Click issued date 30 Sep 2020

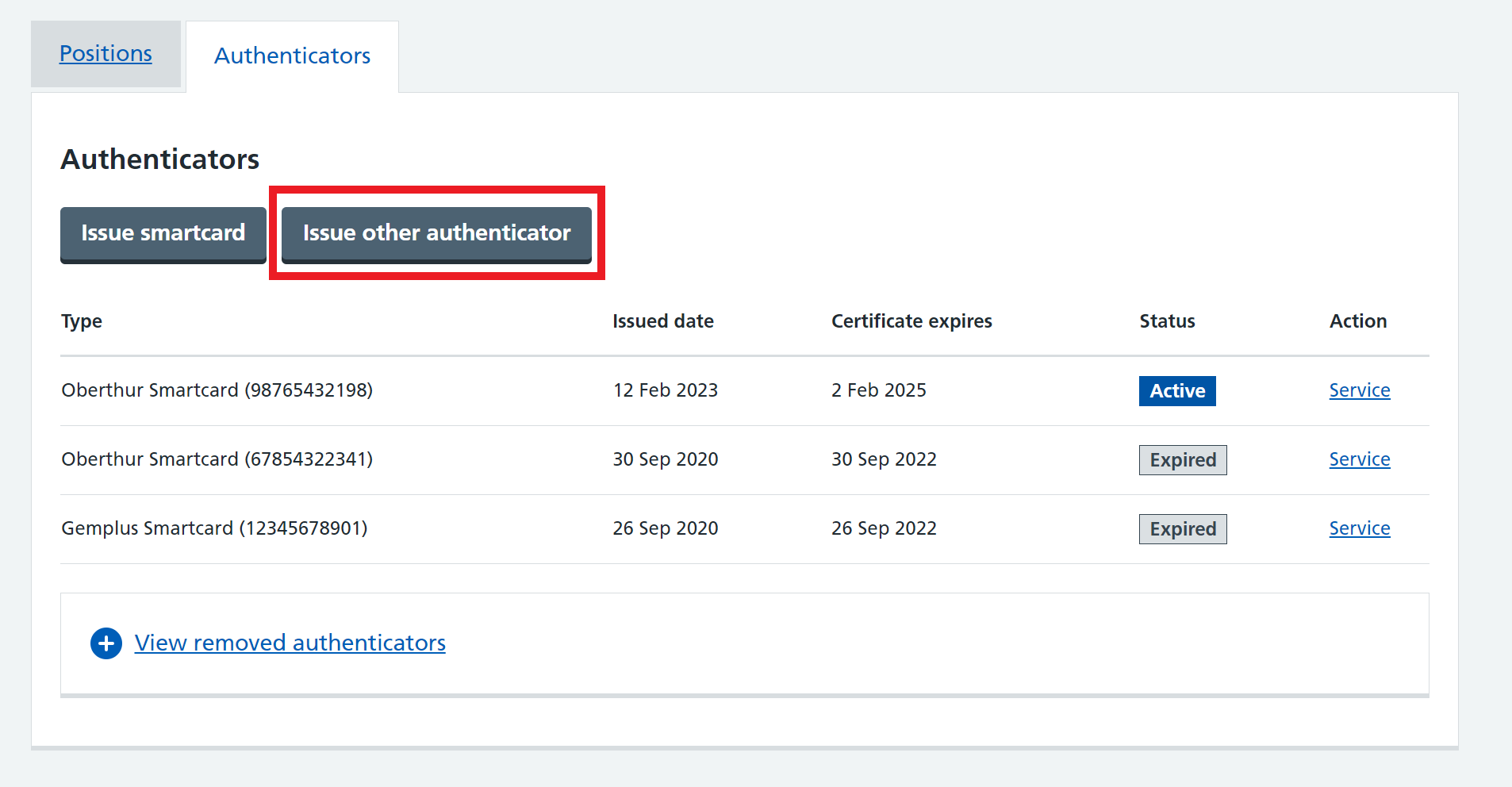click(665, 459)
